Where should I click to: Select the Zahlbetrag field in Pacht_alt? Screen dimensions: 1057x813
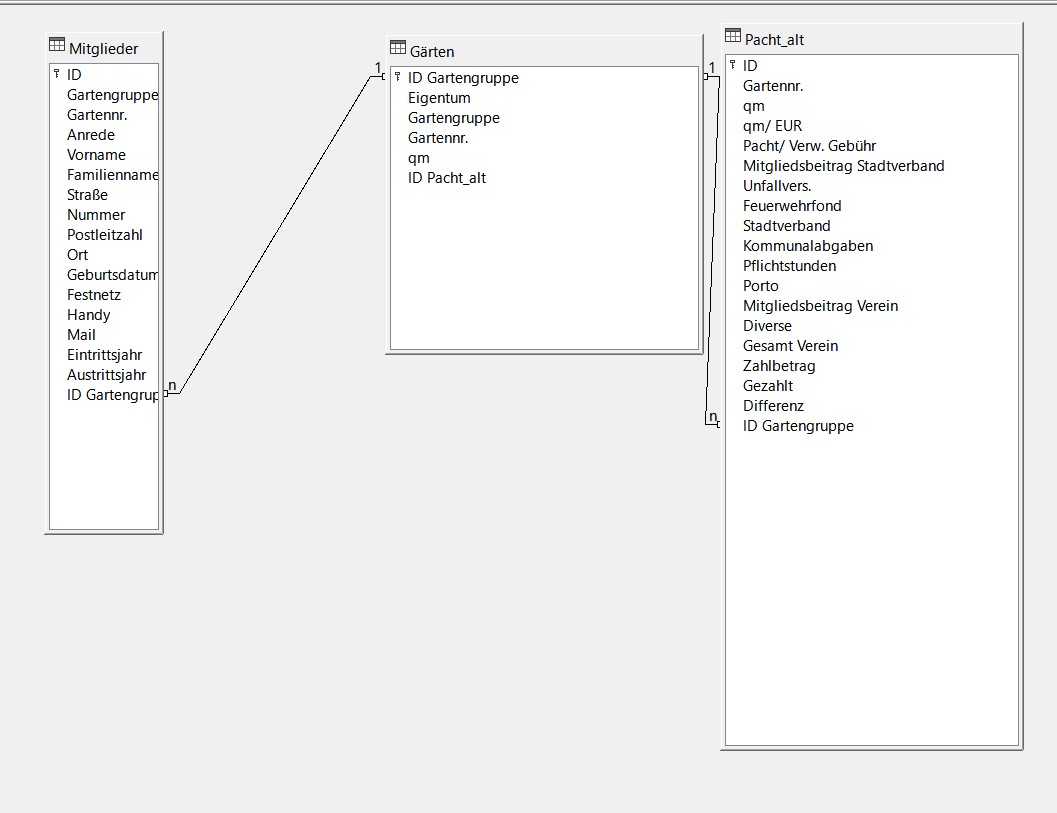(x=779, y=365)
